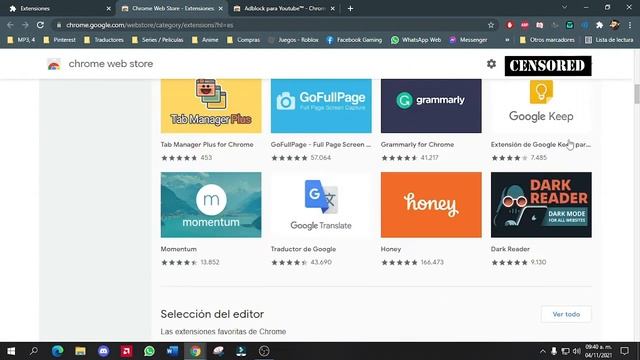Click 'Tab Manager Plus for Chrome' title
This screenshot has width=640, height=360.
tap(207, 144)
